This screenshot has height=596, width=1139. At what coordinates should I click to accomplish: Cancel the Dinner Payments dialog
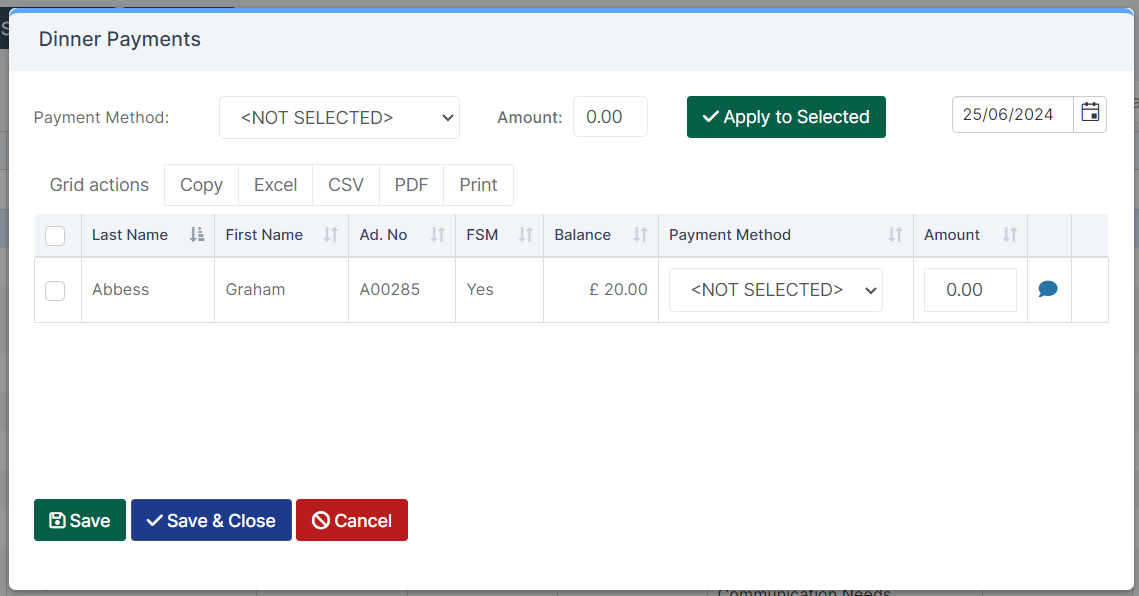click(352, 520)
